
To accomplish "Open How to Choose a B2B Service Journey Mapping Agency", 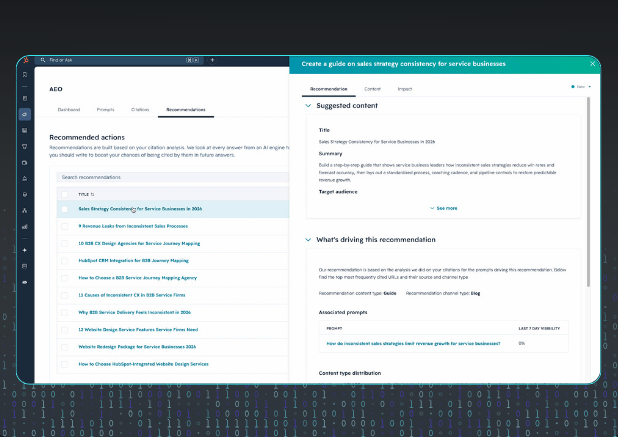I will pos(138,278).
